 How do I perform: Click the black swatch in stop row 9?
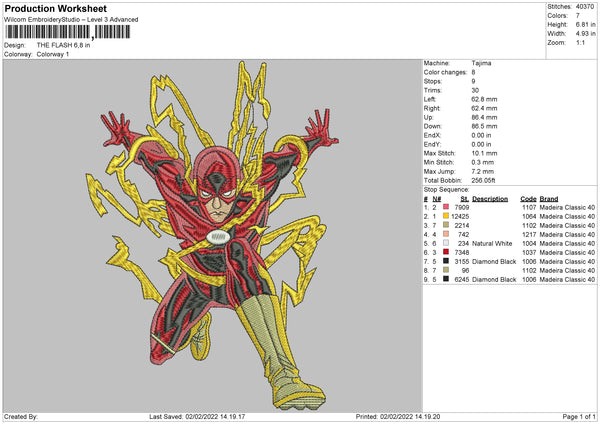446,279
